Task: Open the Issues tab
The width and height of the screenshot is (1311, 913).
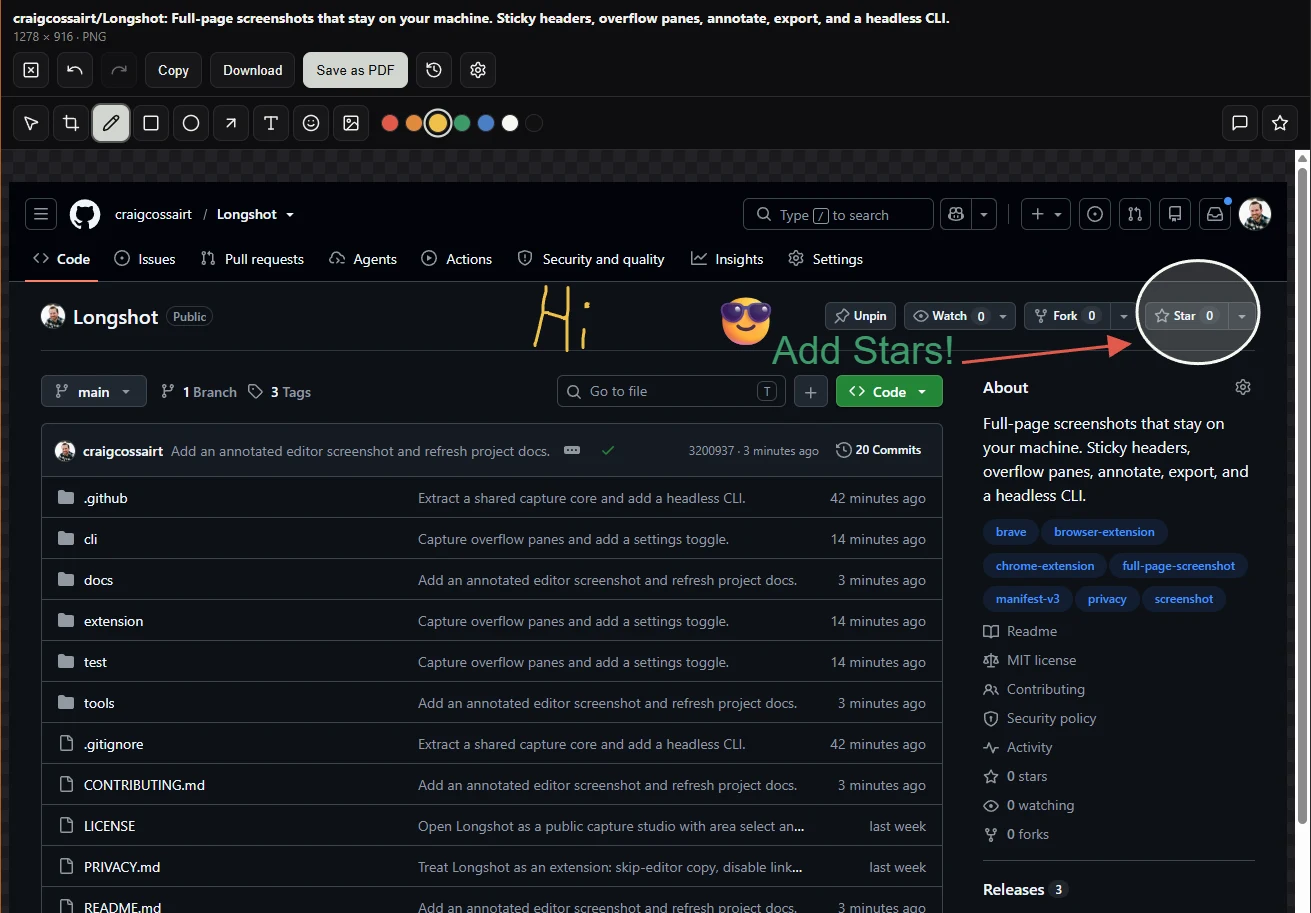Action: (145, 259)
